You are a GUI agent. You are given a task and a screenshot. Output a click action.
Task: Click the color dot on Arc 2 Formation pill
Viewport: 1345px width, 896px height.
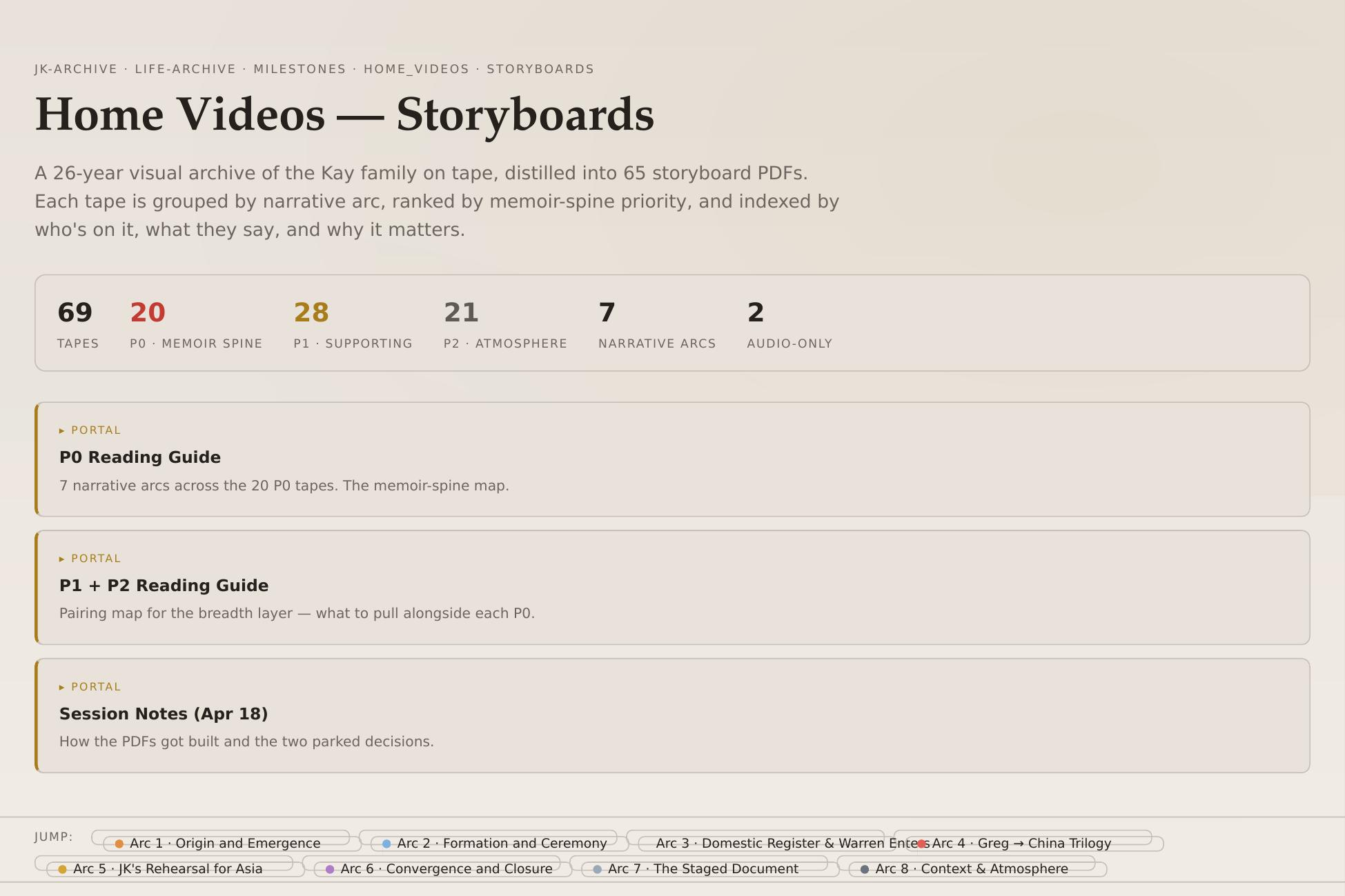[386, 843]
